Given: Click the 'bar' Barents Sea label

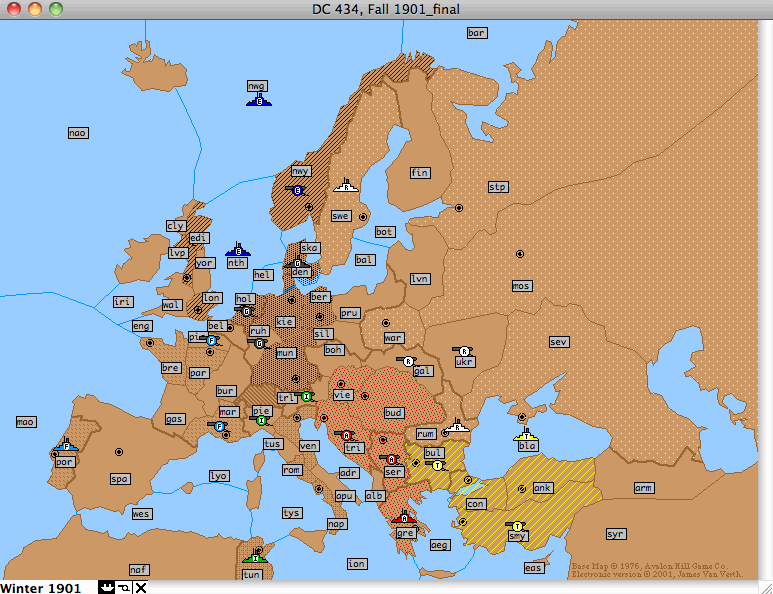Looking at the screenshot, I should [x=477, y=33].
